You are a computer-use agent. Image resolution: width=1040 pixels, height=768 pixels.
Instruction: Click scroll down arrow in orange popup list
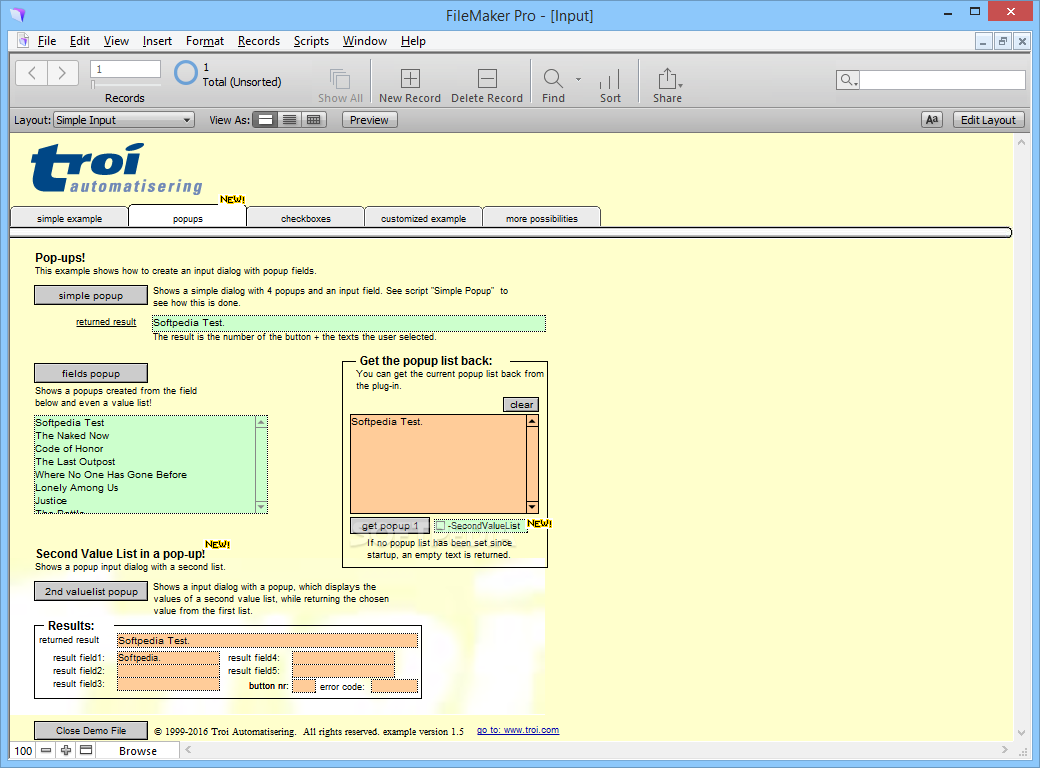click(x=533, y=507)
